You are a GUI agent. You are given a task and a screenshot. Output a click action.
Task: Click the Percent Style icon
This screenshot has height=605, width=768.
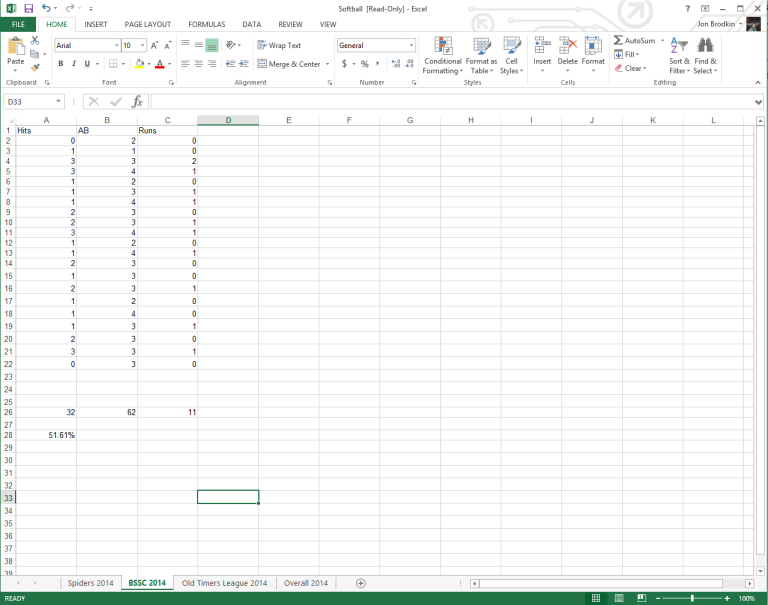[365, 64]
